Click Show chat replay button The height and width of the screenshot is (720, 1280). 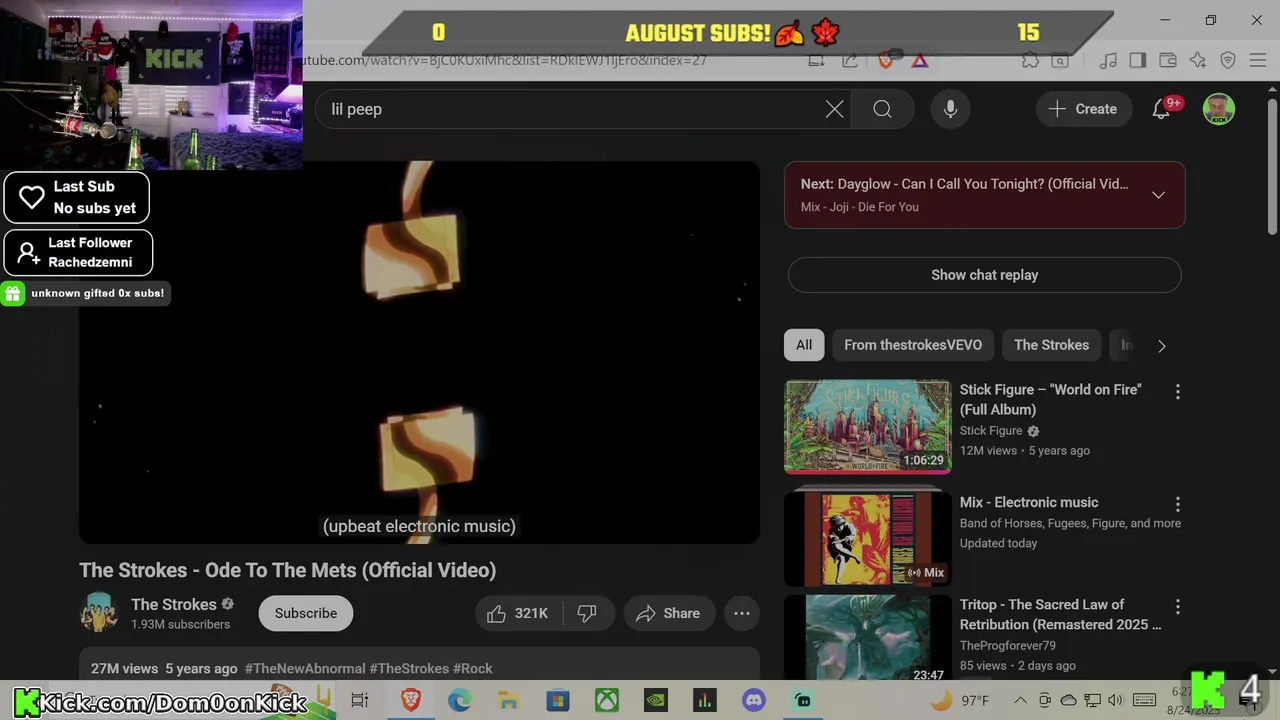(x=985, y=275)
